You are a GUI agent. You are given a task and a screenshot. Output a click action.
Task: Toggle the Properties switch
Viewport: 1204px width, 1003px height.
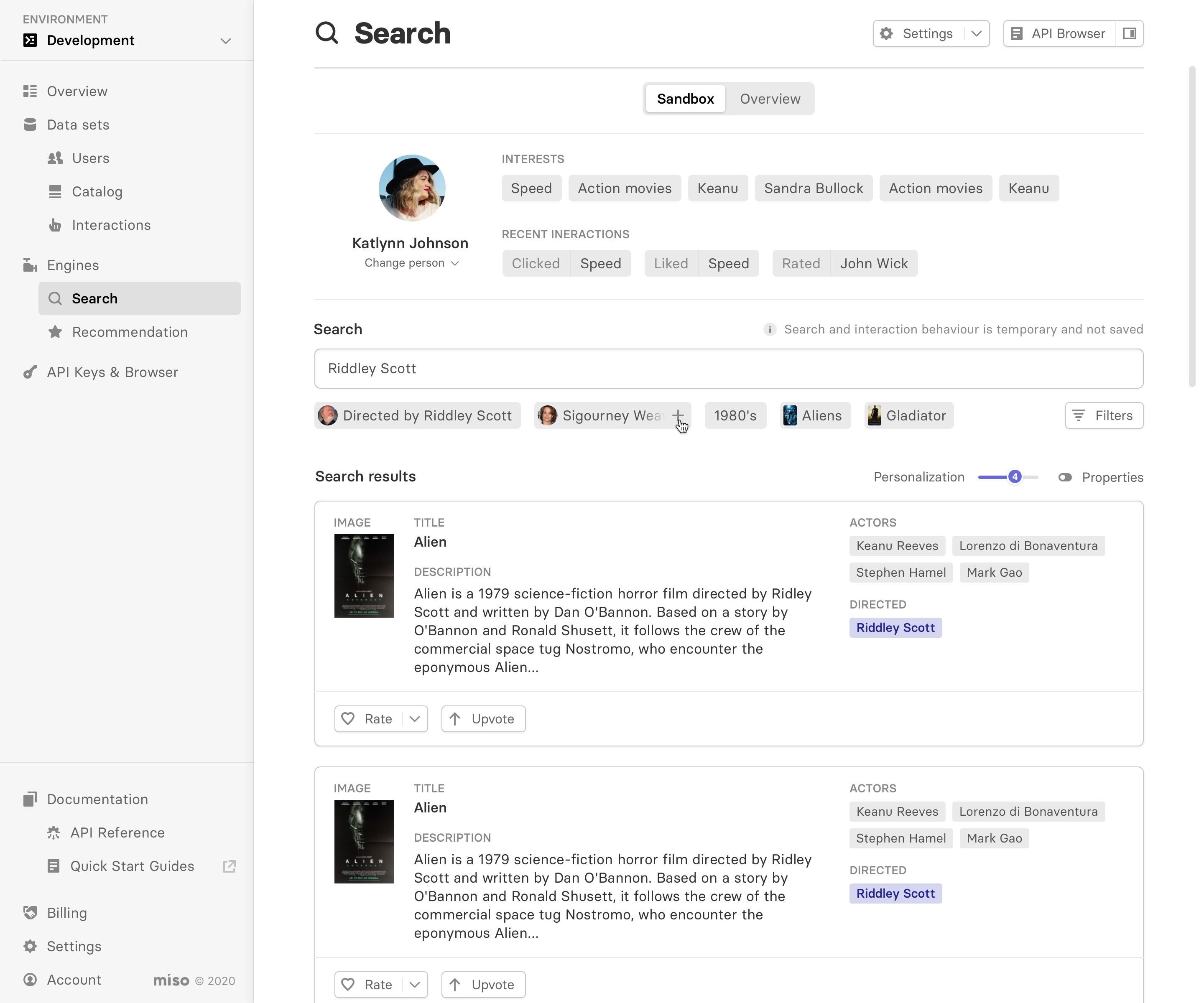[1065, 477]
